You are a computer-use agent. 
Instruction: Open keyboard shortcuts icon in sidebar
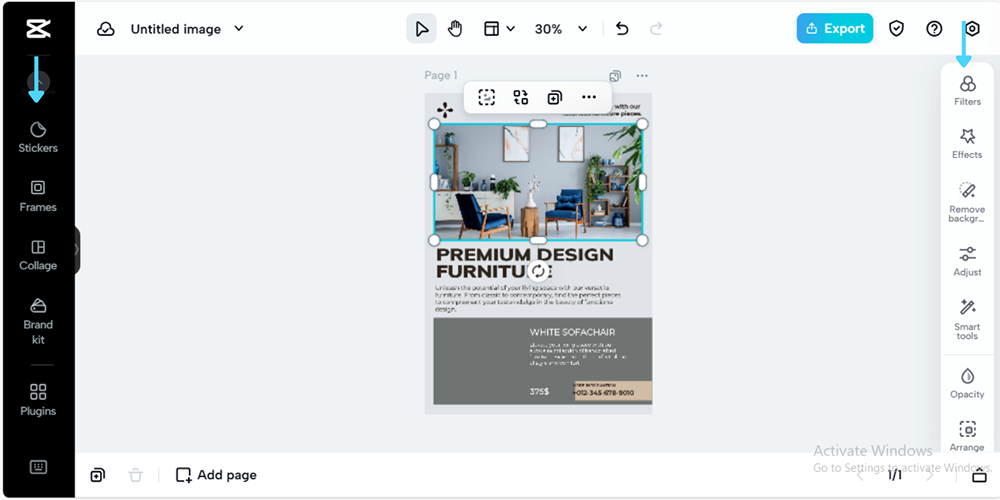point(38,467)
